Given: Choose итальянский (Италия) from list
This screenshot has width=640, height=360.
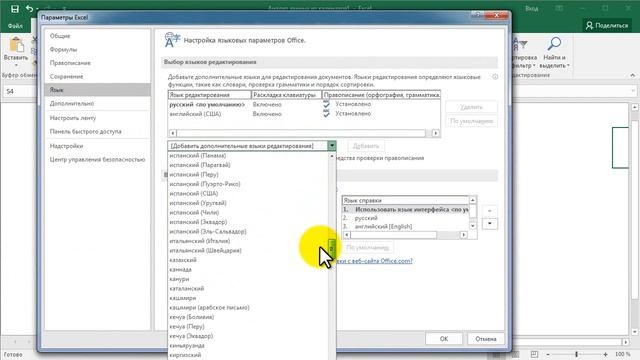Looking at the screenshot, I should (248, 241).
